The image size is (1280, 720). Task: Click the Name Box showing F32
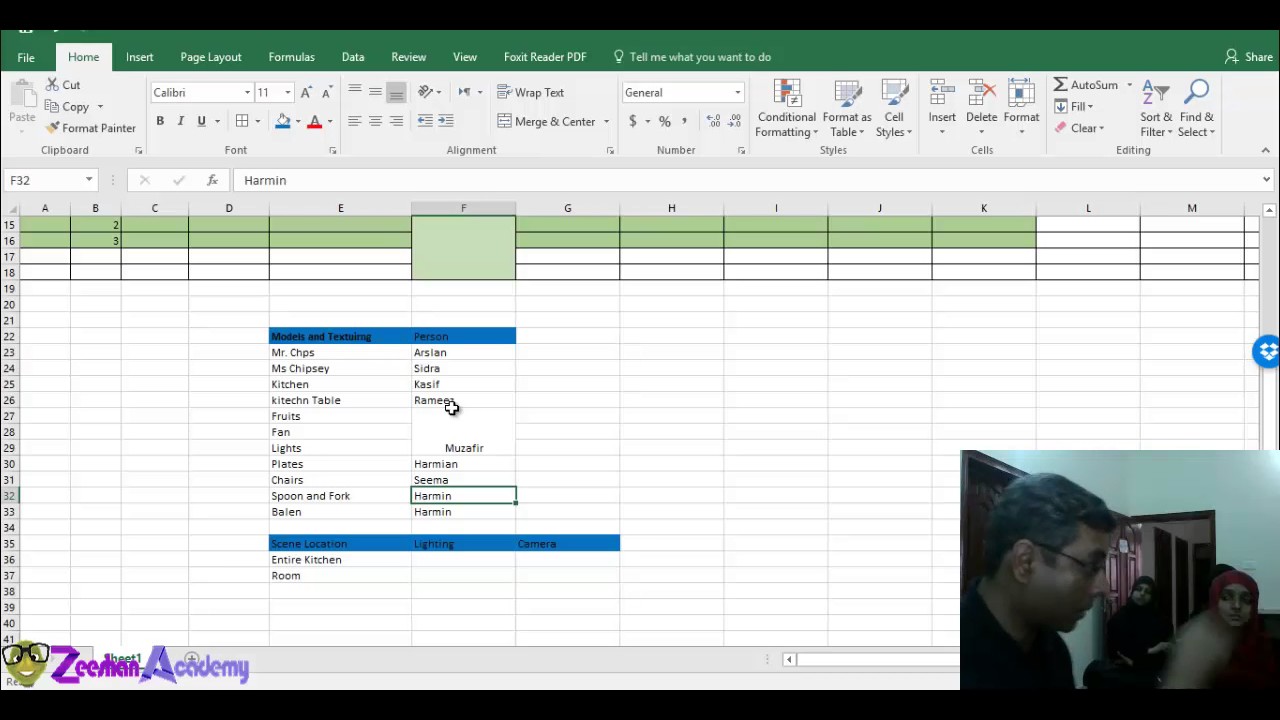tap(50, 180)
